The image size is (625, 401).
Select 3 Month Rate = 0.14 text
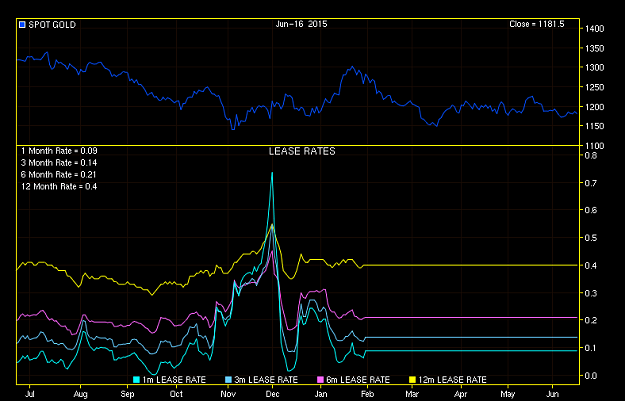(x=59, y=163)
